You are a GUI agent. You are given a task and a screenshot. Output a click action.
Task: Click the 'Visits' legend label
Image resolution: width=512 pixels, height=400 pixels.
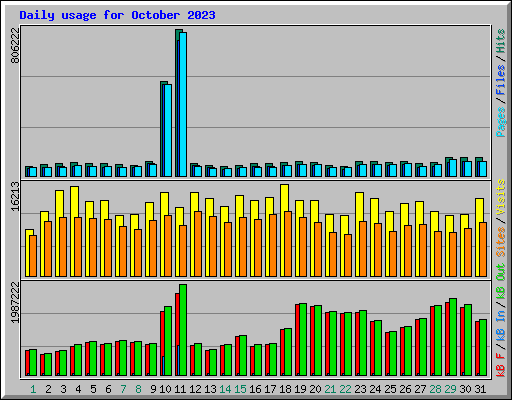pyautogui.click(x=501, y=197)
